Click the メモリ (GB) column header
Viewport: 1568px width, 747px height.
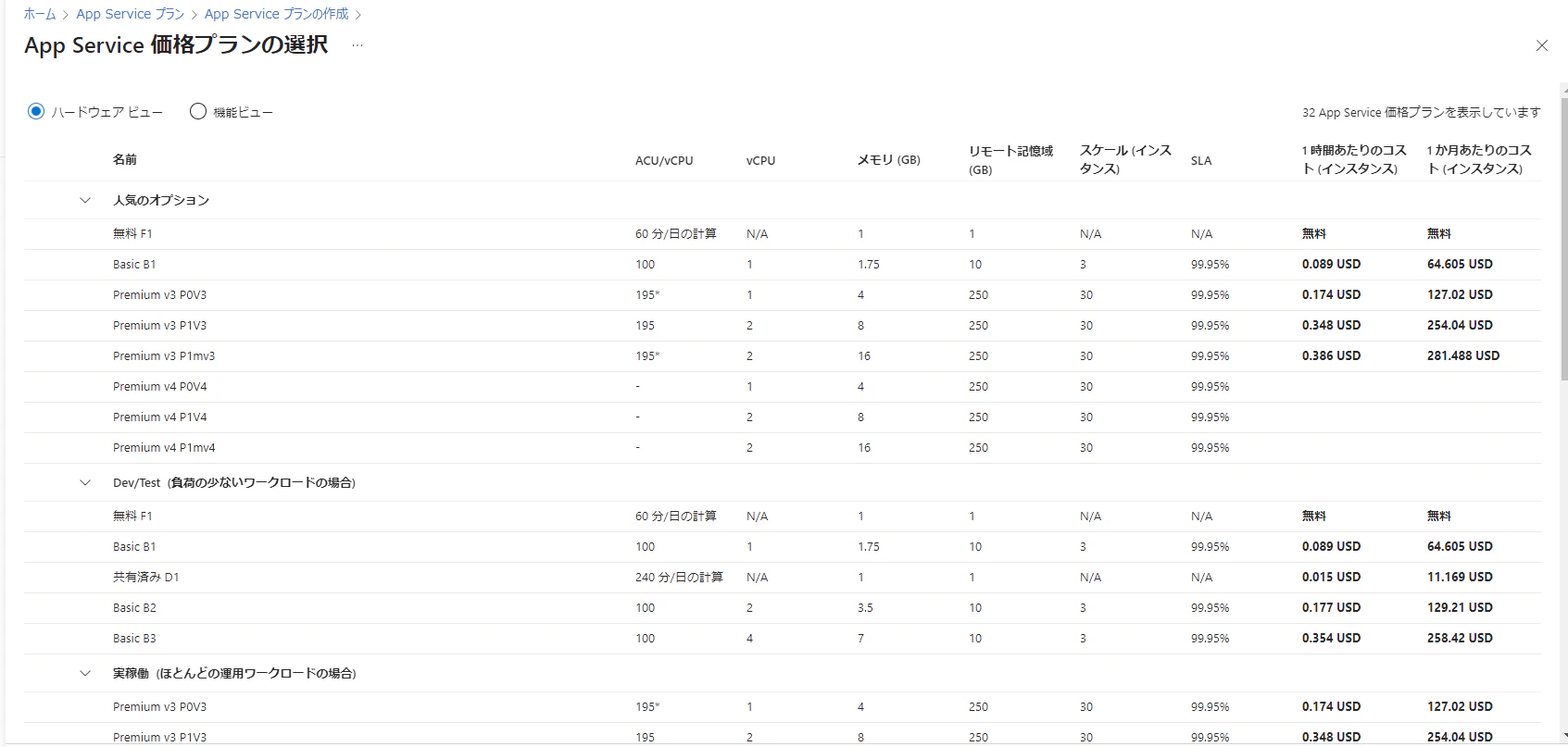pyautogui.click(x=889, y=160)
